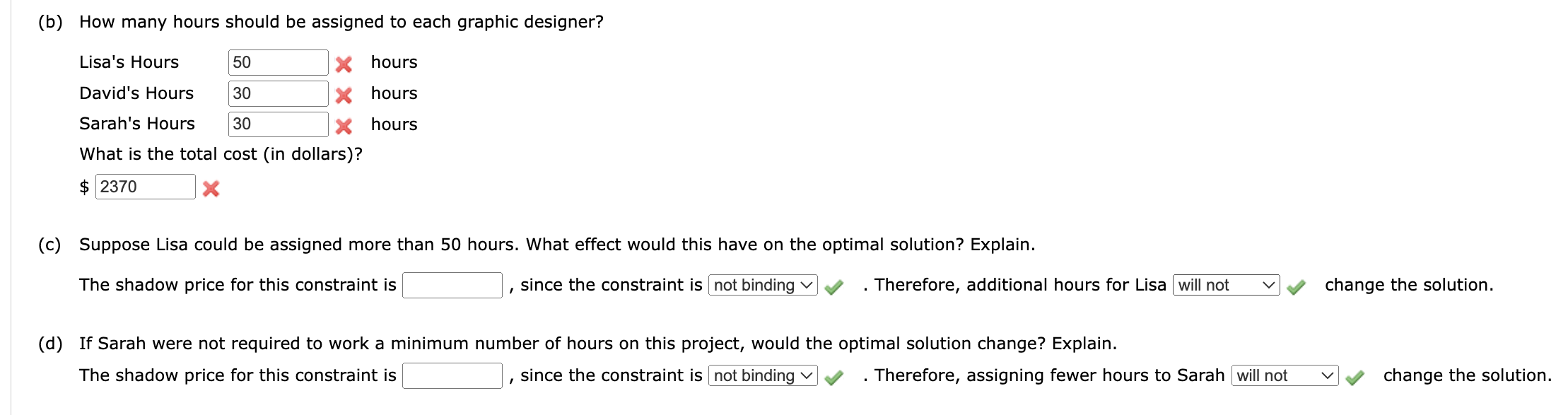Click the dollar sign before the cost field

[85, 186]
